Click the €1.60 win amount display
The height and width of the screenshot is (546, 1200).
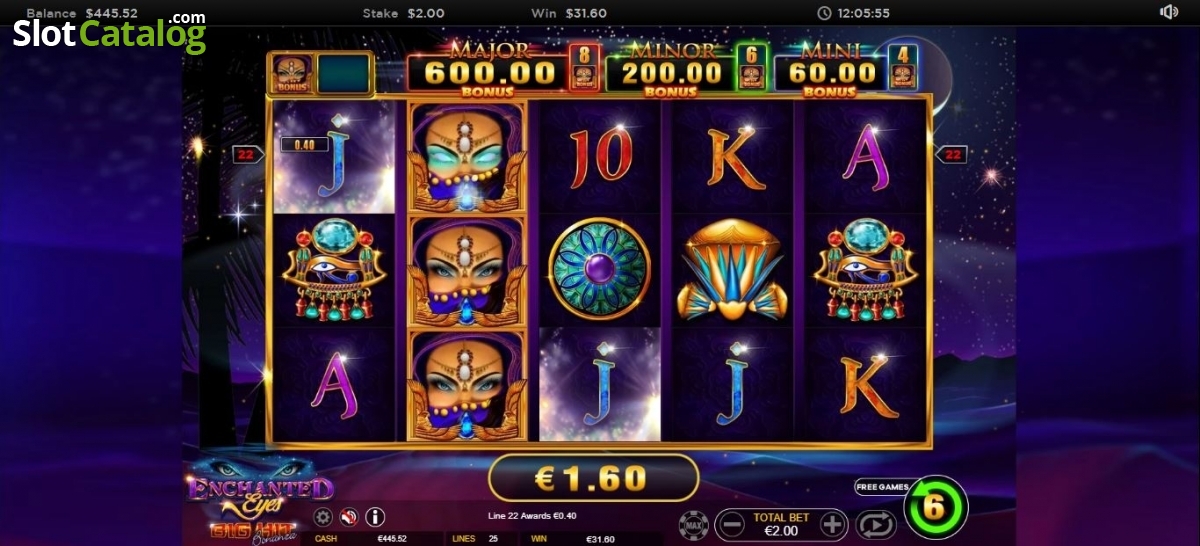pyautogui.click(x=593, y=478)
